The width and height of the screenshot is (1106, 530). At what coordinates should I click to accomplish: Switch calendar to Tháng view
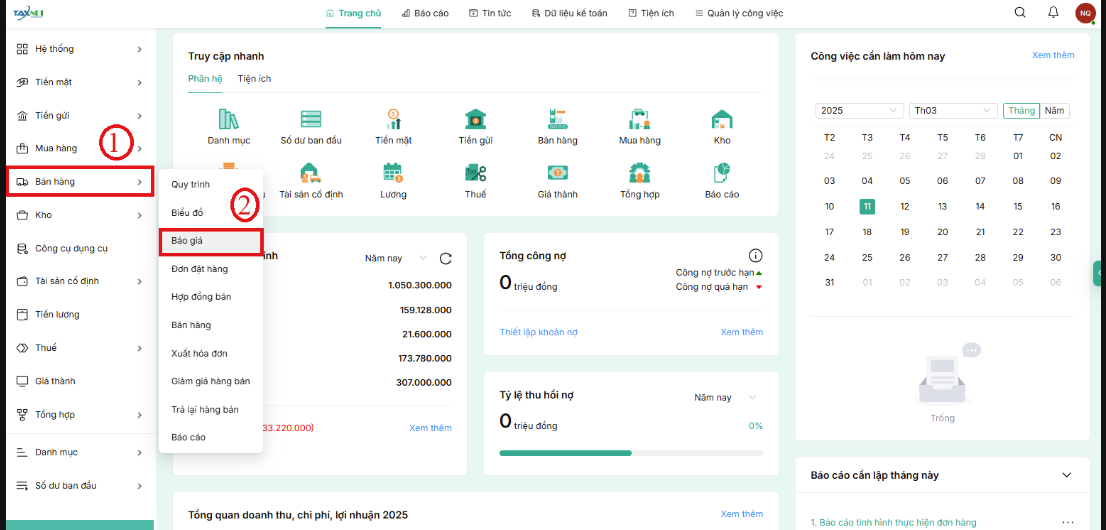[x=1021, y=111]
